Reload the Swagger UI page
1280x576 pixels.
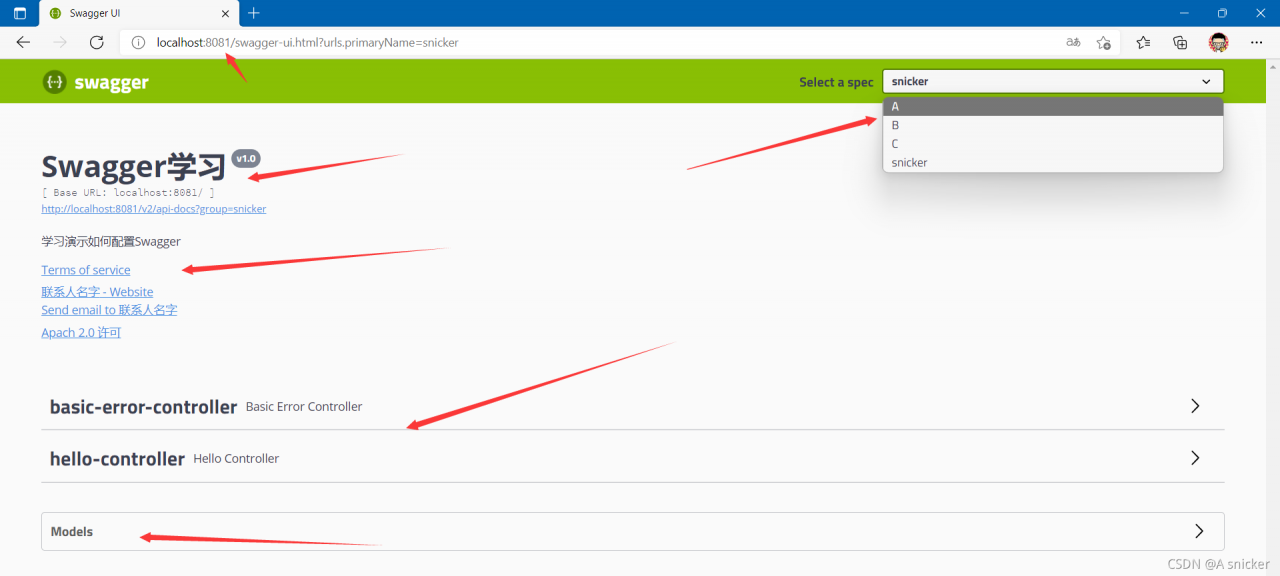(97, 42)
